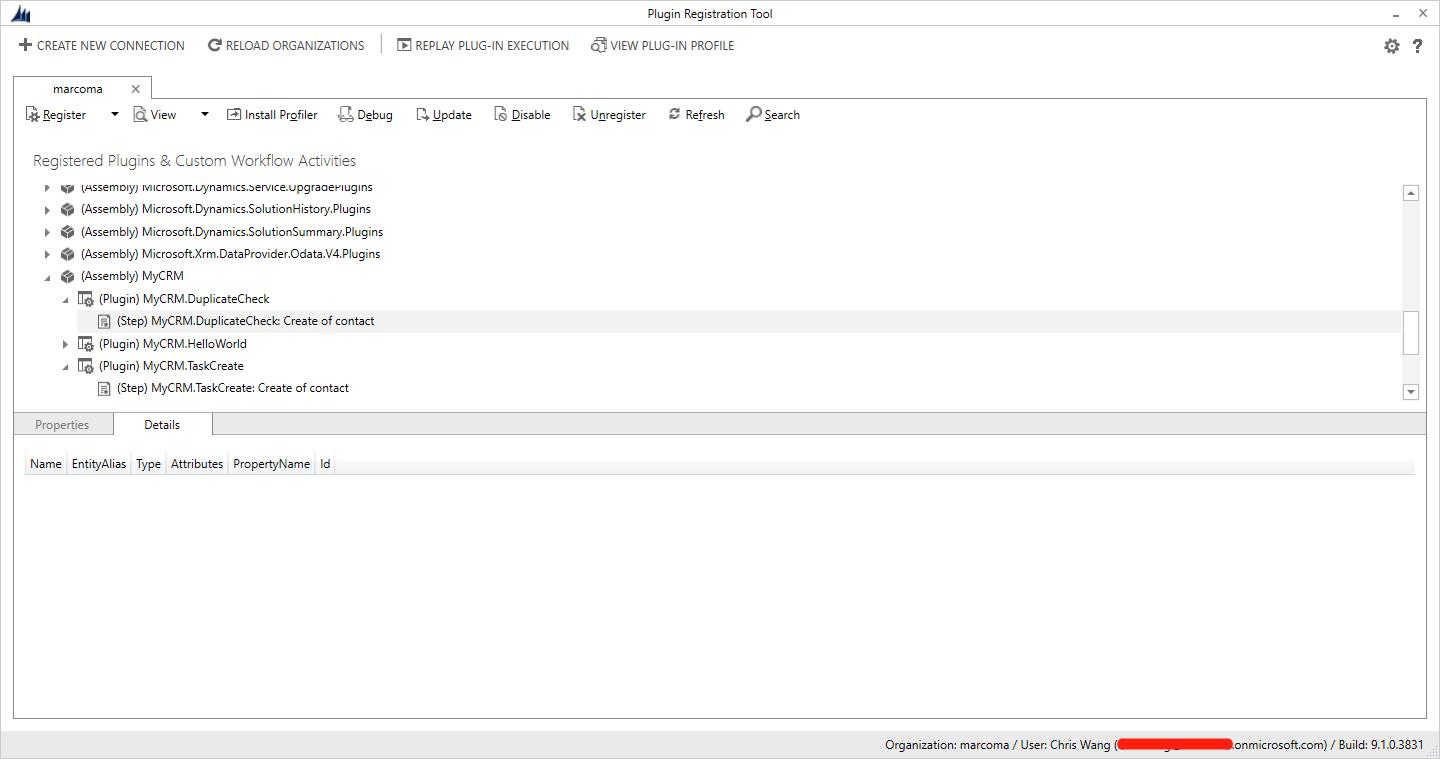
Task: Click the Type column header
Action: 149,464
